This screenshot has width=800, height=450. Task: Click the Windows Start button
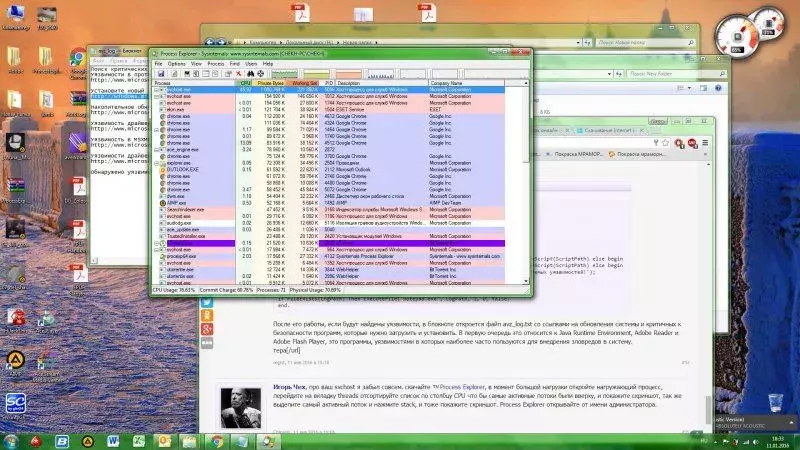coord(11,441)
